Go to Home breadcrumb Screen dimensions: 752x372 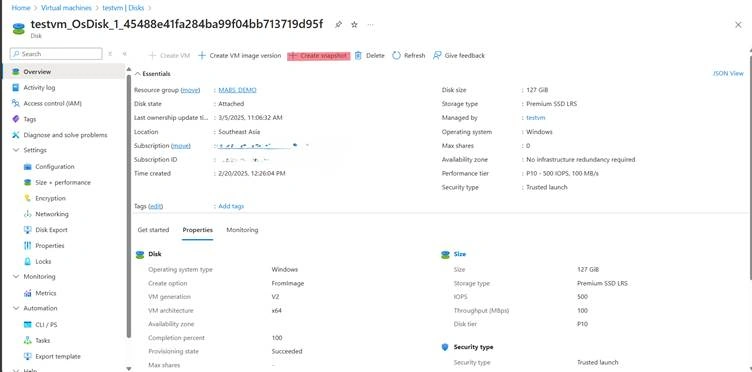click(x=21, y=8)
